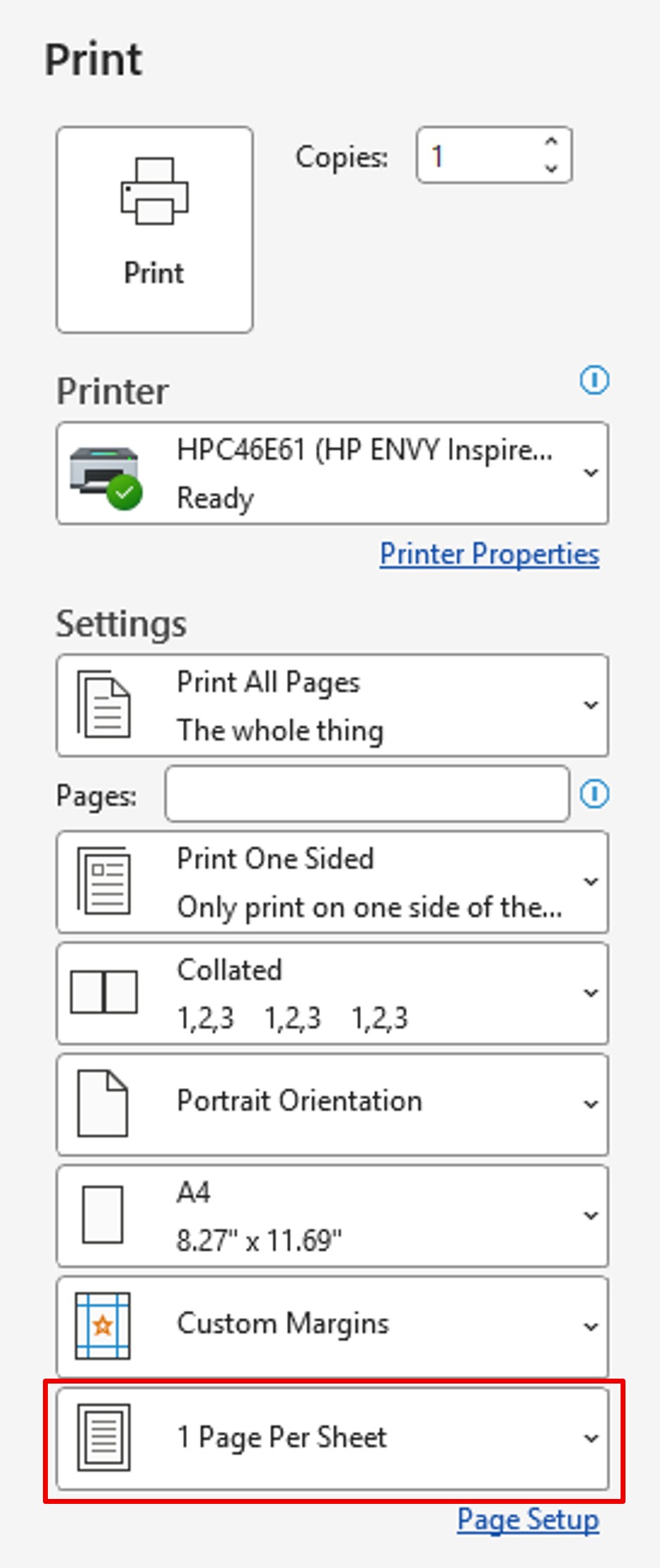Click the Print One Sided page icon
Image resolution: width=660 pixels, height=1568 pixels.
pyautogui.click(x=103, y=882)
